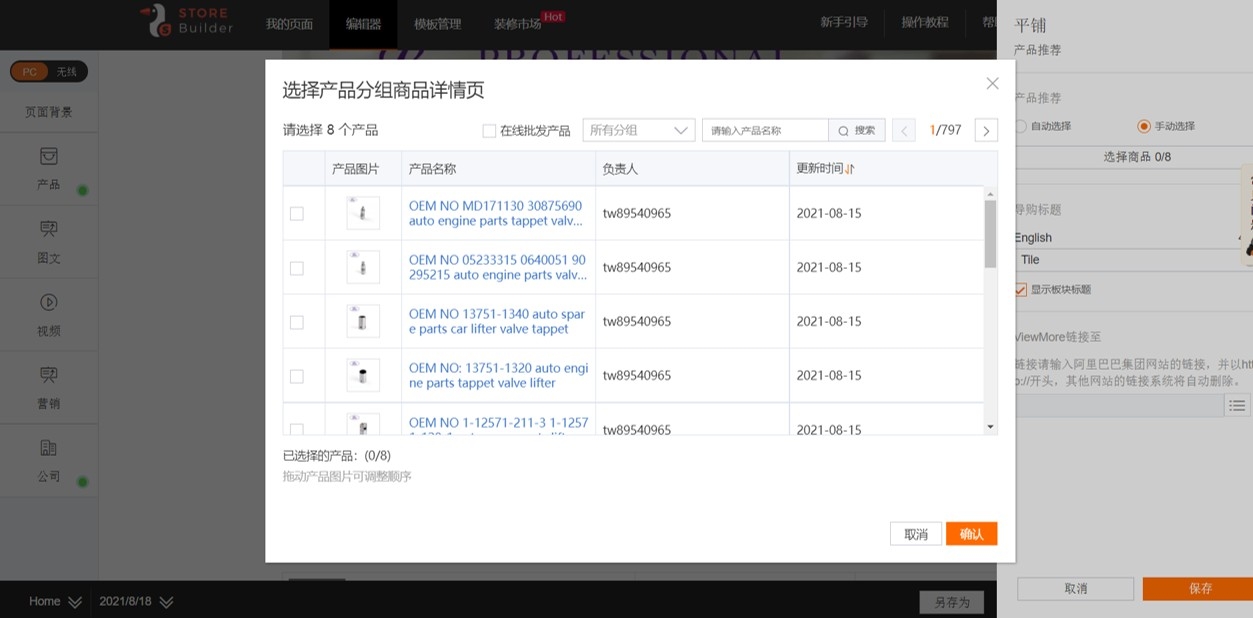The width and height of the screenshot is (1253, 618).
Task: Check the OEM NO MD171130 product row
Action: [x=296, y=214]
